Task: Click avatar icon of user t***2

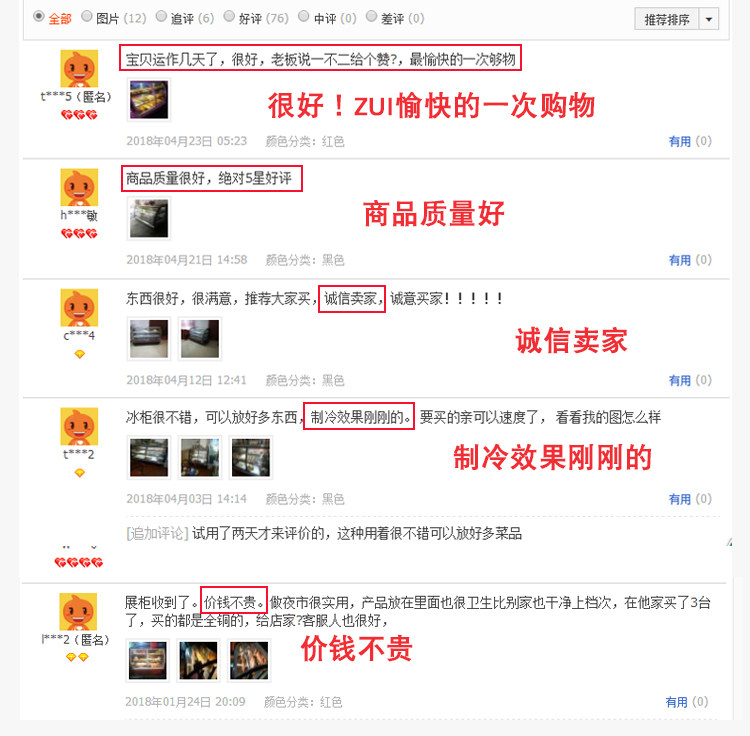Action: [79, 426]
